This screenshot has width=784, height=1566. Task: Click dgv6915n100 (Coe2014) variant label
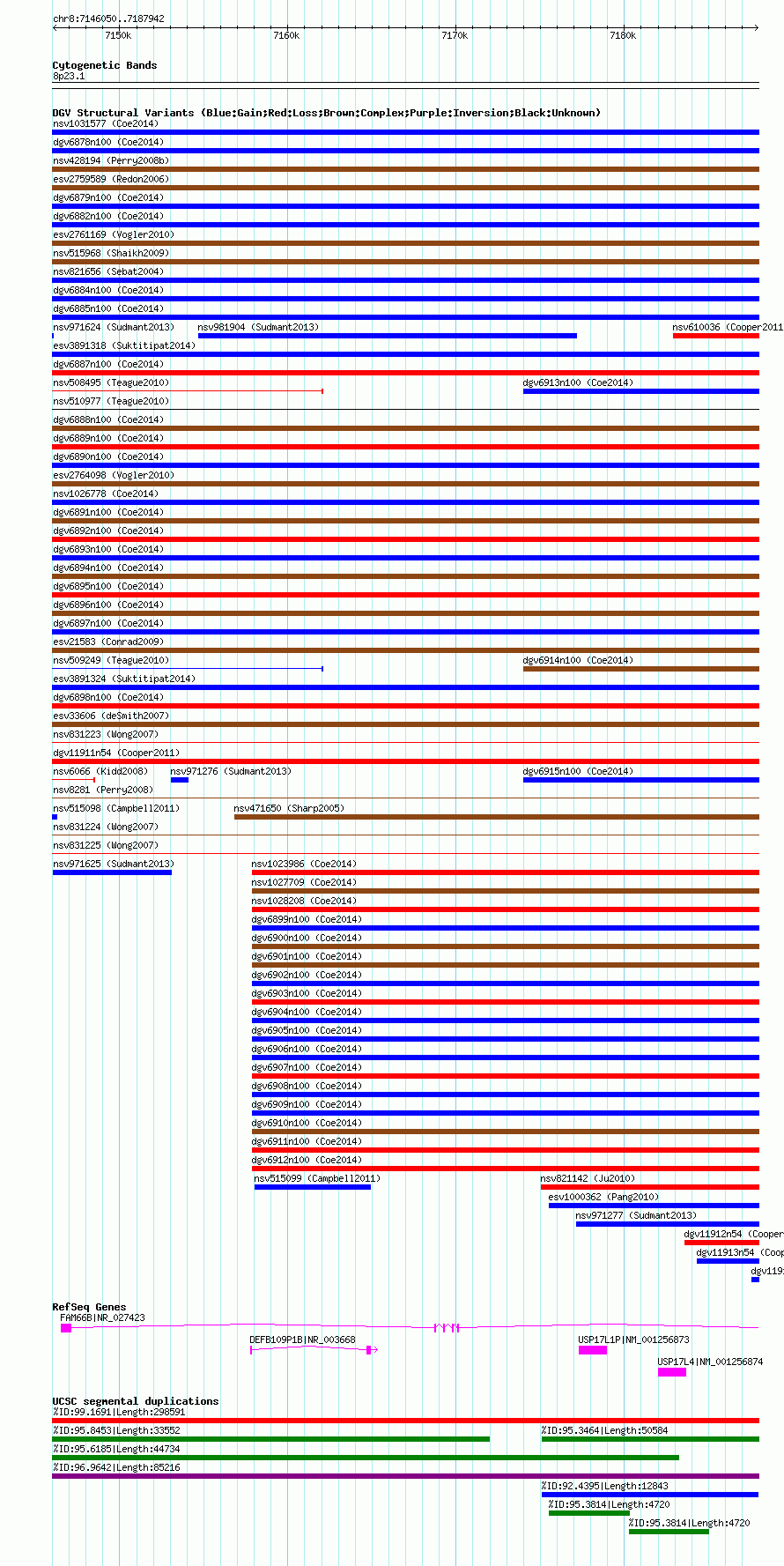tap(578, 771)
